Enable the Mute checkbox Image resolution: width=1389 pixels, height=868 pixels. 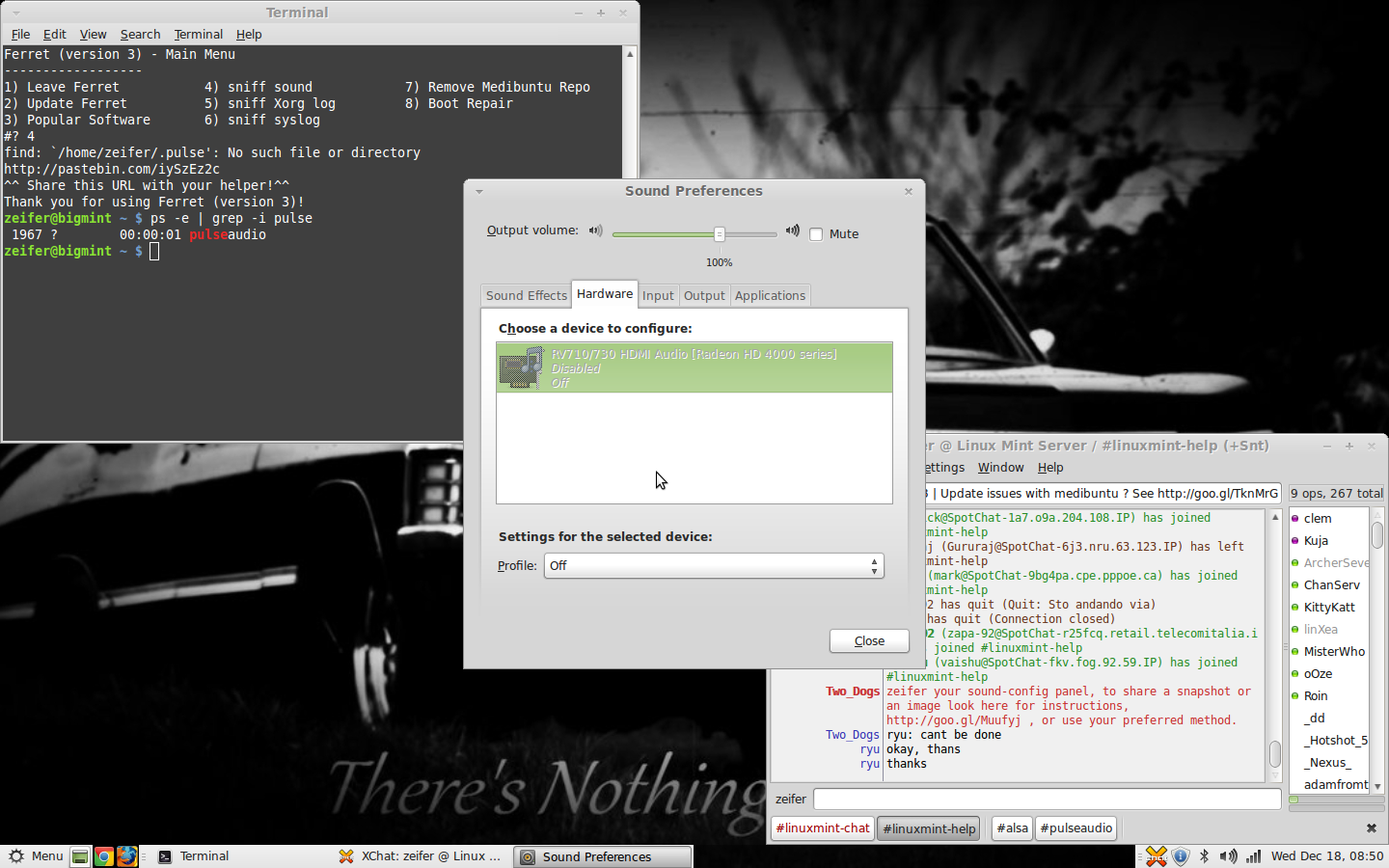(x=816, y=234)
